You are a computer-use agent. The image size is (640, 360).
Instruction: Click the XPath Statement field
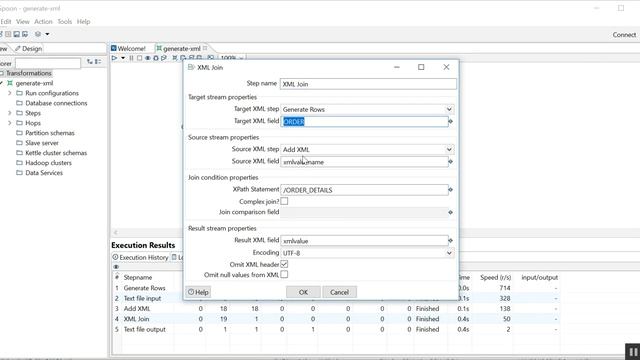(x=364, y=190)
